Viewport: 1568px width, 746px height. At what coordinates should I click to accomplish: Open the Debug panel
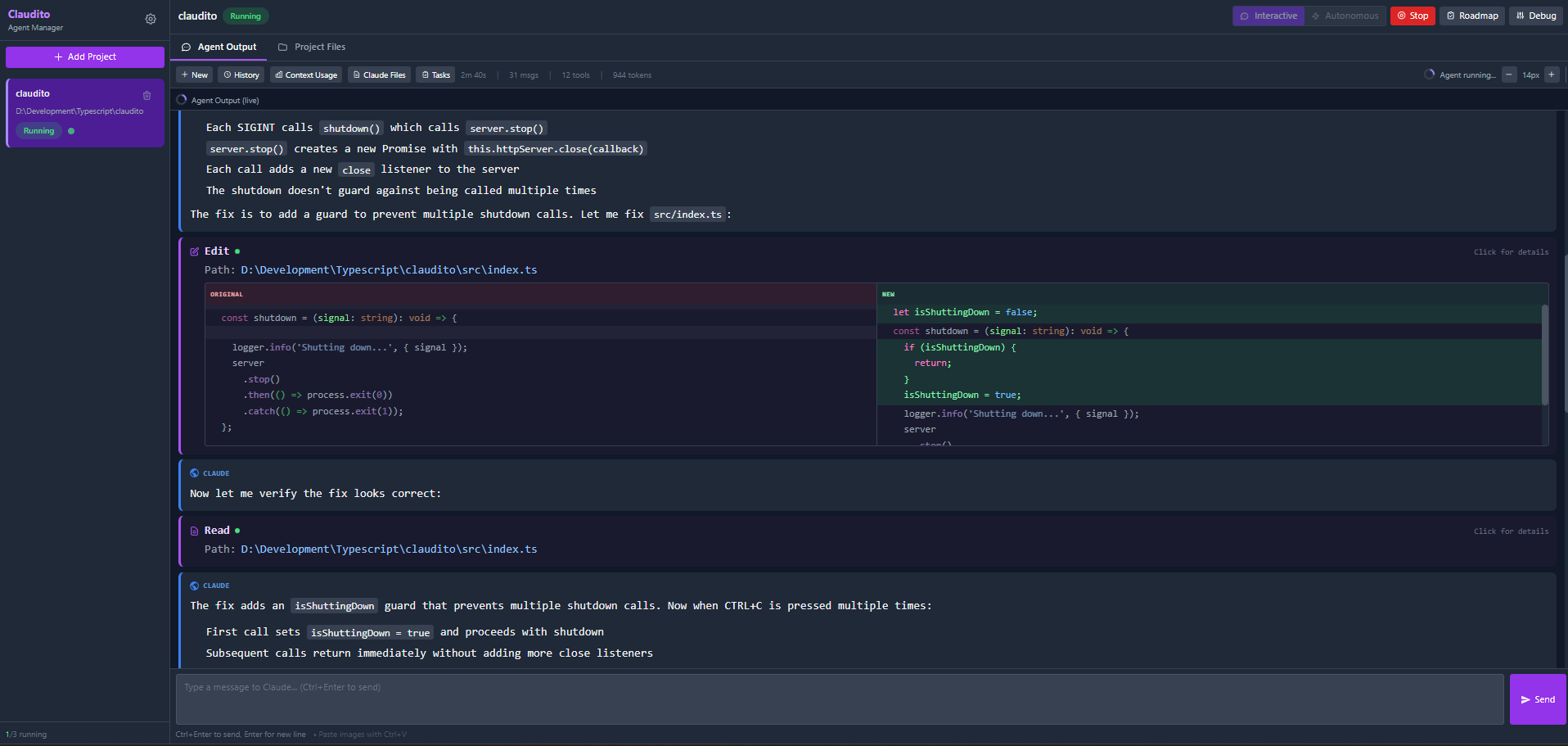tap(1535, 15)
